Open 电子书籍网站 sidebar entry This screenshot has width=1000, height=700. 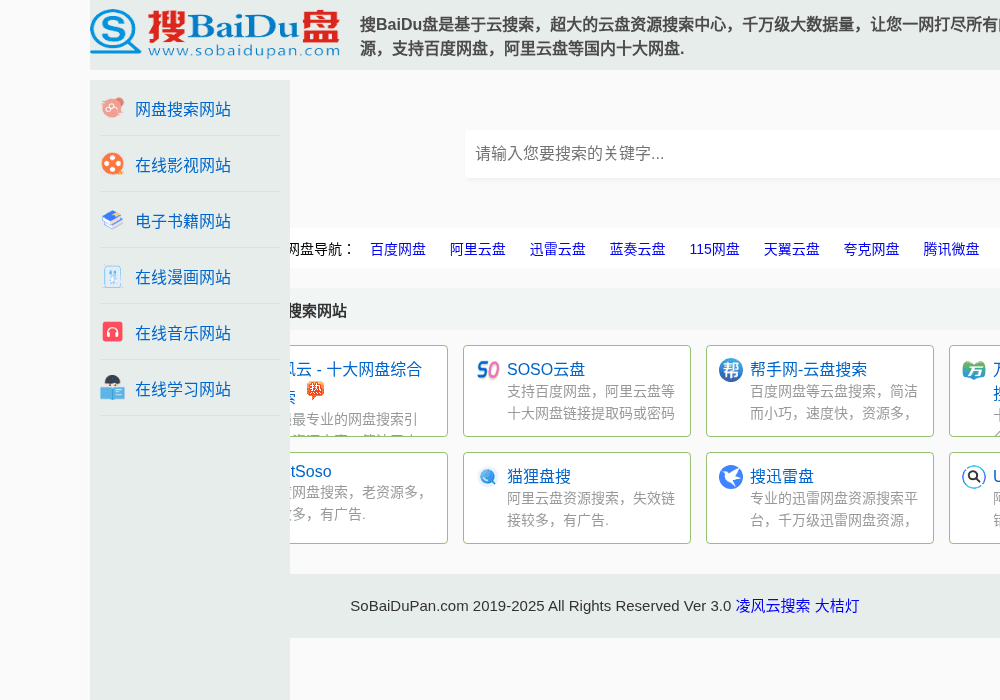click(182, 221)
